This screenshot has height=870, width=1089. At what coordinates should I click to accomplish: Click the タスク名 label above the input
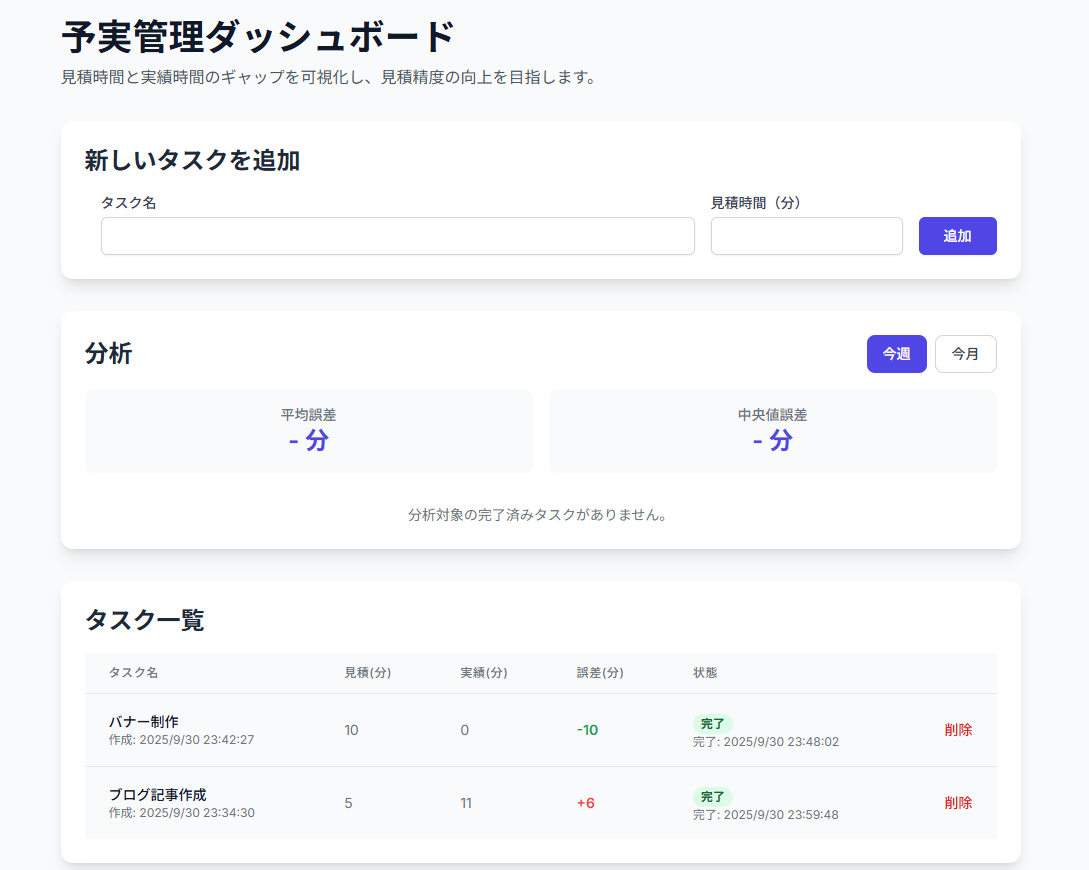tap(128, 203)
